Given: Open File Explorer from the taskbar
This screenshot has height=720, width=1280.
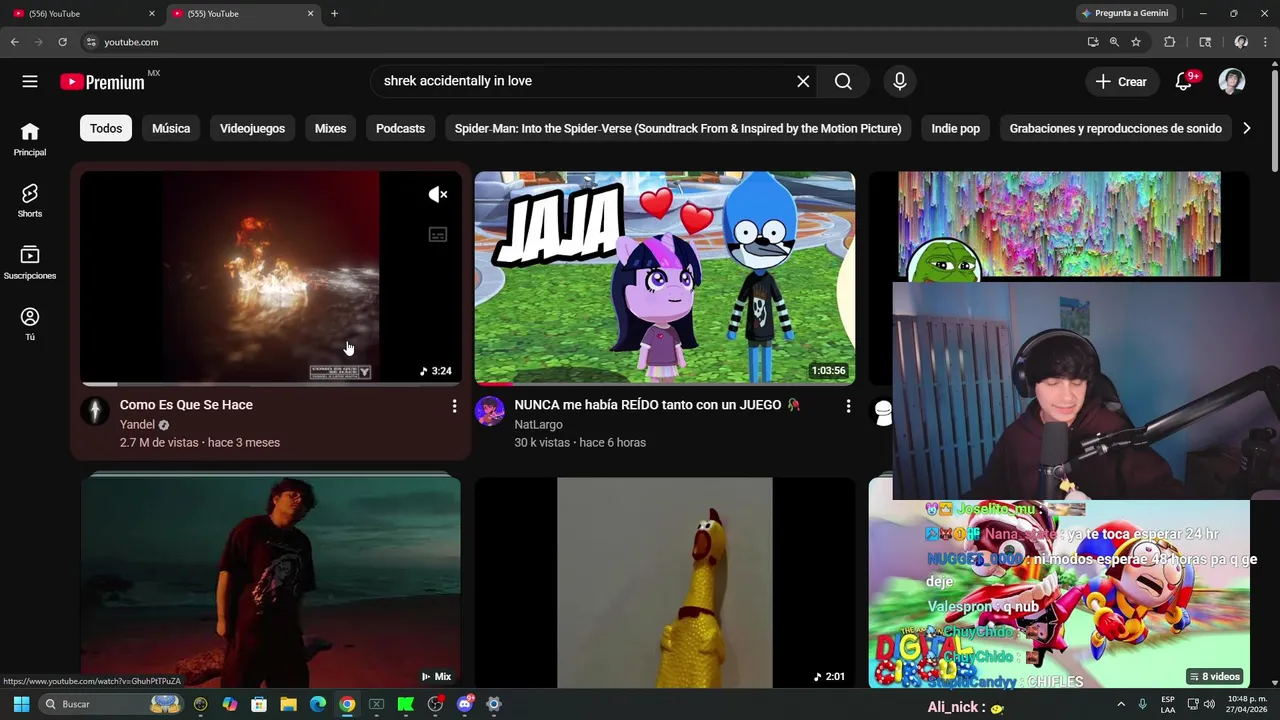Looking at the screenshot, I should pos(288,704).
